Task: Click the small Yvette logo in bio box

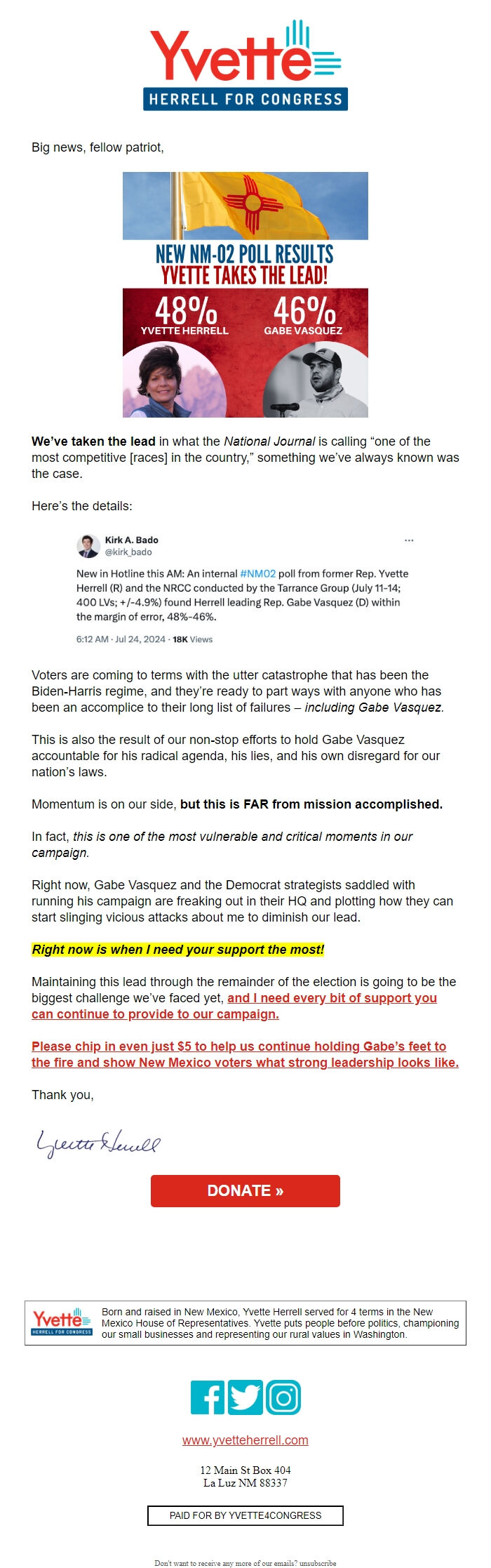Action: click(x=62, y=1322)
